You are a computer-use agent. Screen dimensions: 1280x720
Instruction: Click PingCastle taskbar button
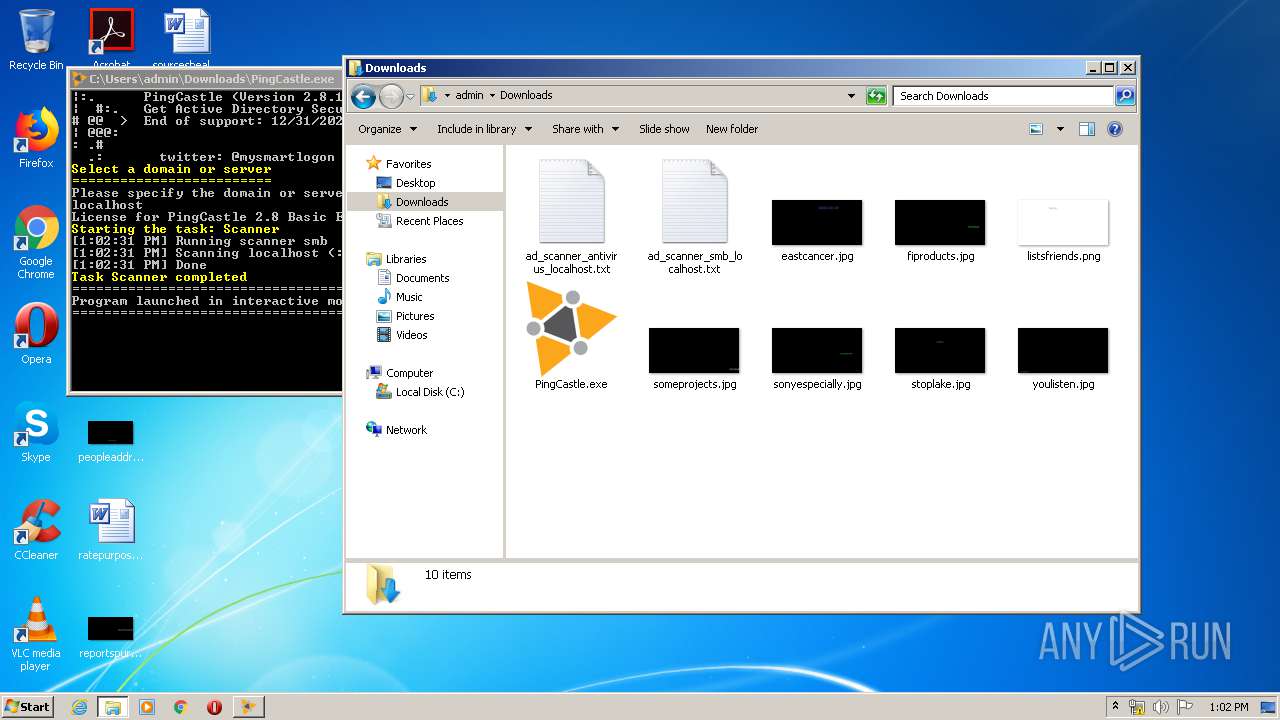click(248, 707)
